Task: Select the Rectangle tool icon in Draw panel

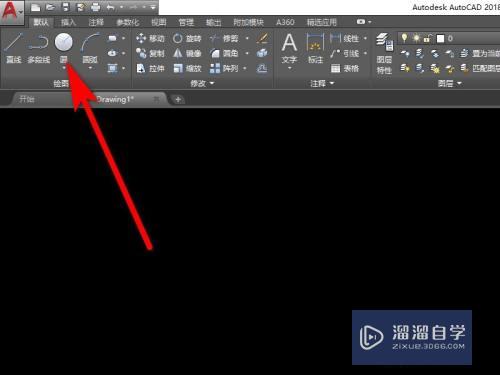Action: coord(113,38)
